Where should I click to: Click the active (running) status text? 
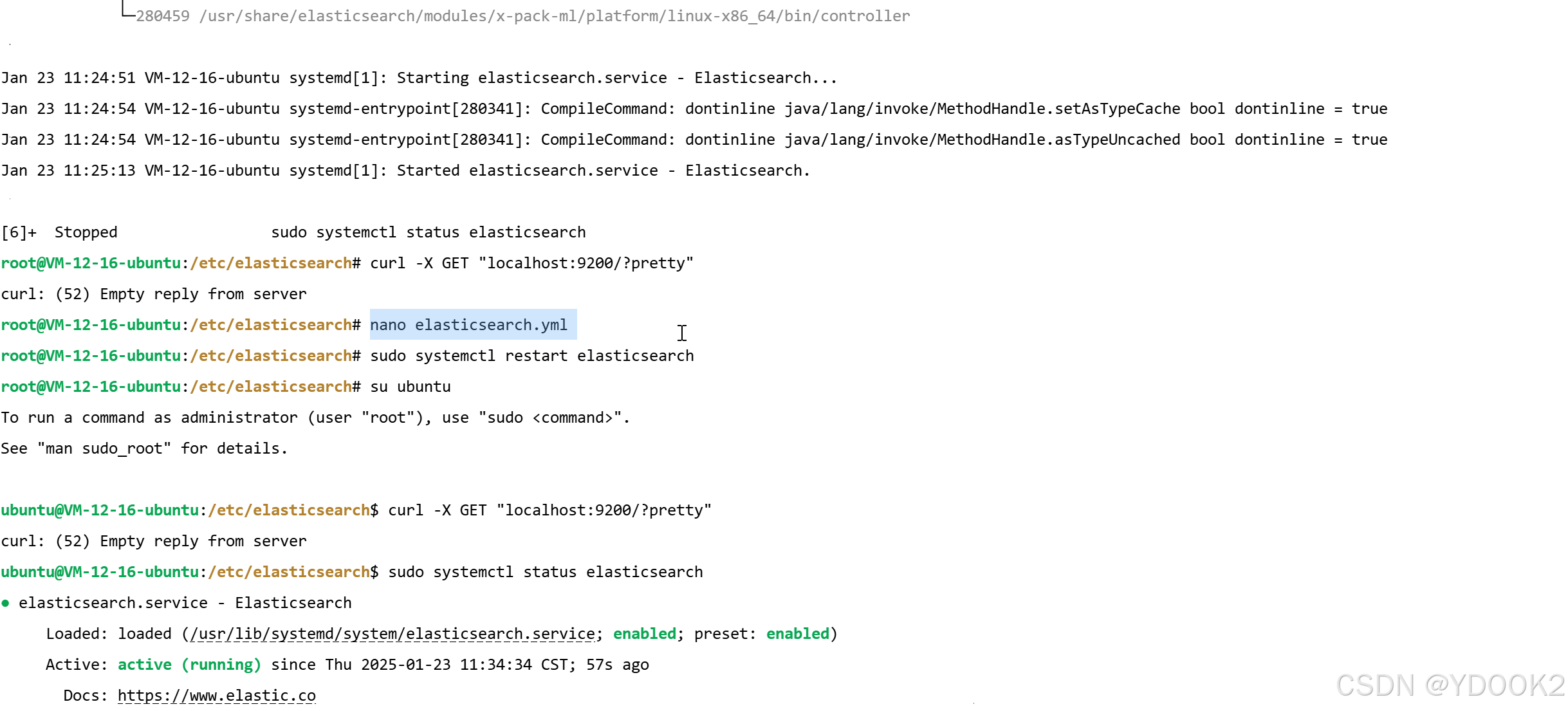[190, 664]
